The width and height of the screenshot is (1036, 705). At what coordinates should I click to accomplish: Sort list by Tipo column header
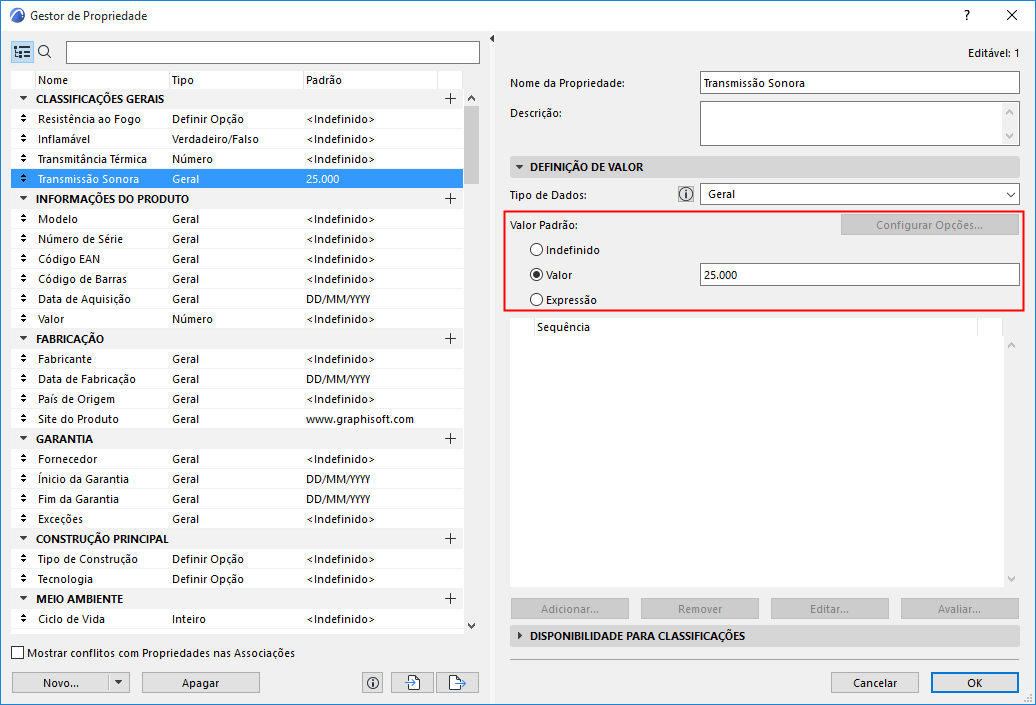tap(236, 80)
